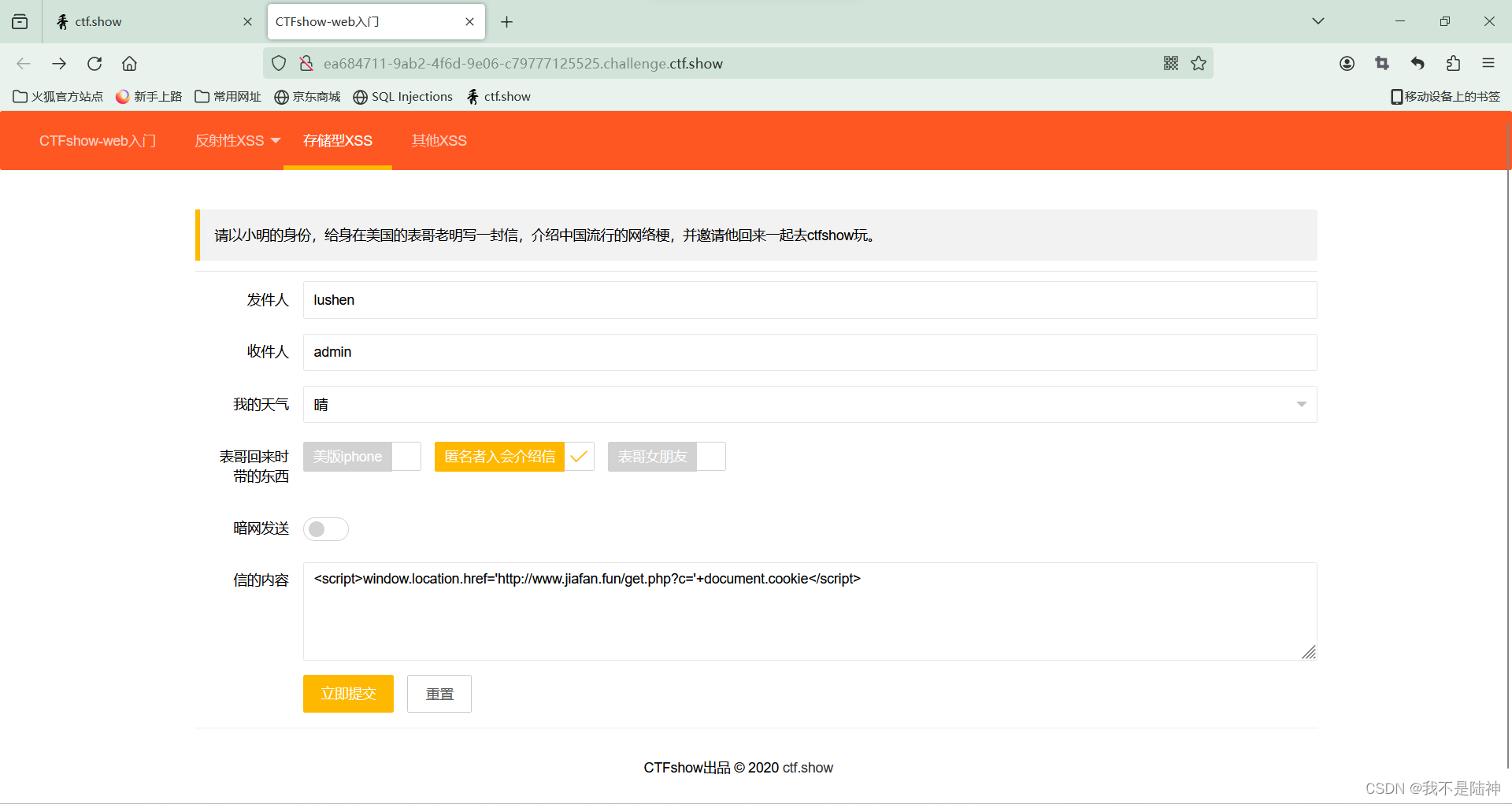Click the CTFshow-web入门 nav title
The height and width of the screenshot is (804, 1512).
coord(98,141)
